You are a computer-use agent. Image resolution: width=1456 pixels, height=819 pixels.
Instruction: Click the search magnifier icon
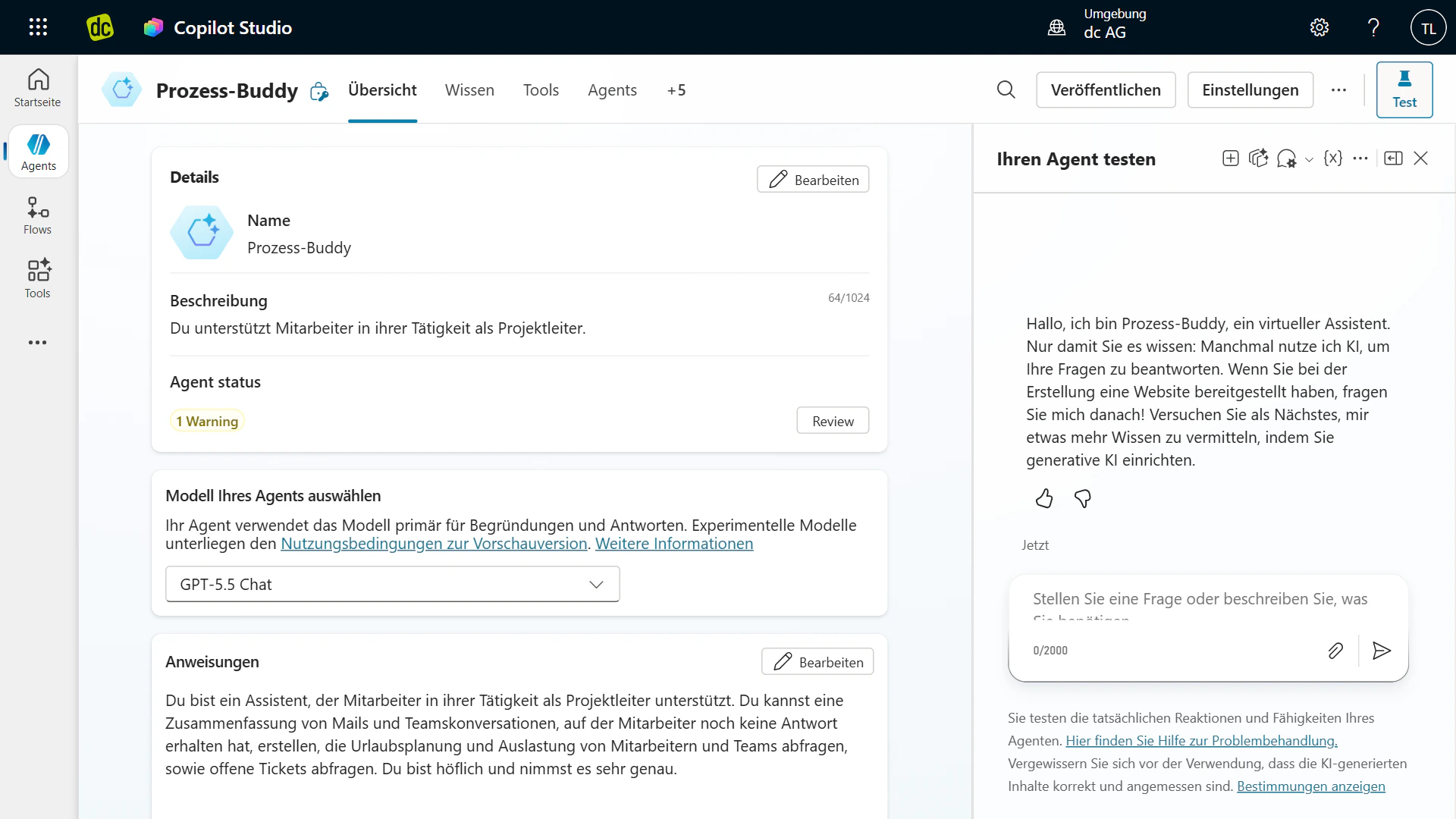click(x=1006, y=90)
